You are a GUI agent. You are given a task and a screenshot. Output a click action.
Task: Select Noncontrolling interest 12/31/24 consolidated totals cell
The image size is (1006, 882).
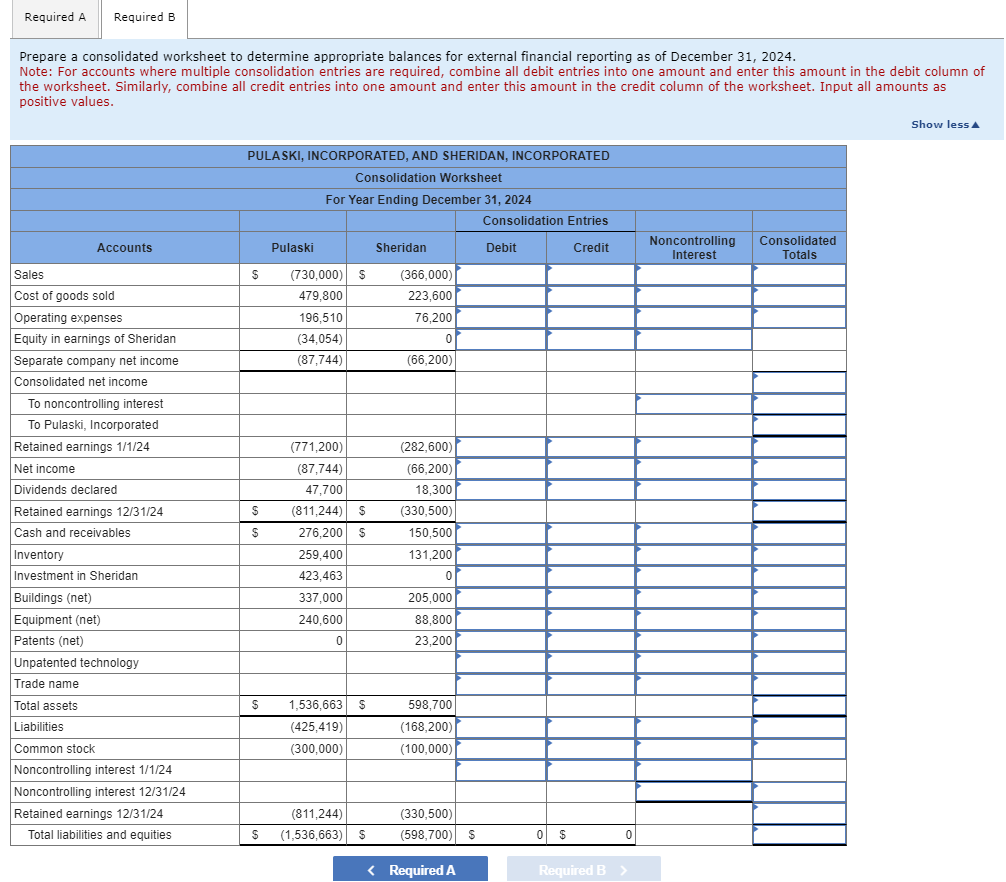pos(799,792)
